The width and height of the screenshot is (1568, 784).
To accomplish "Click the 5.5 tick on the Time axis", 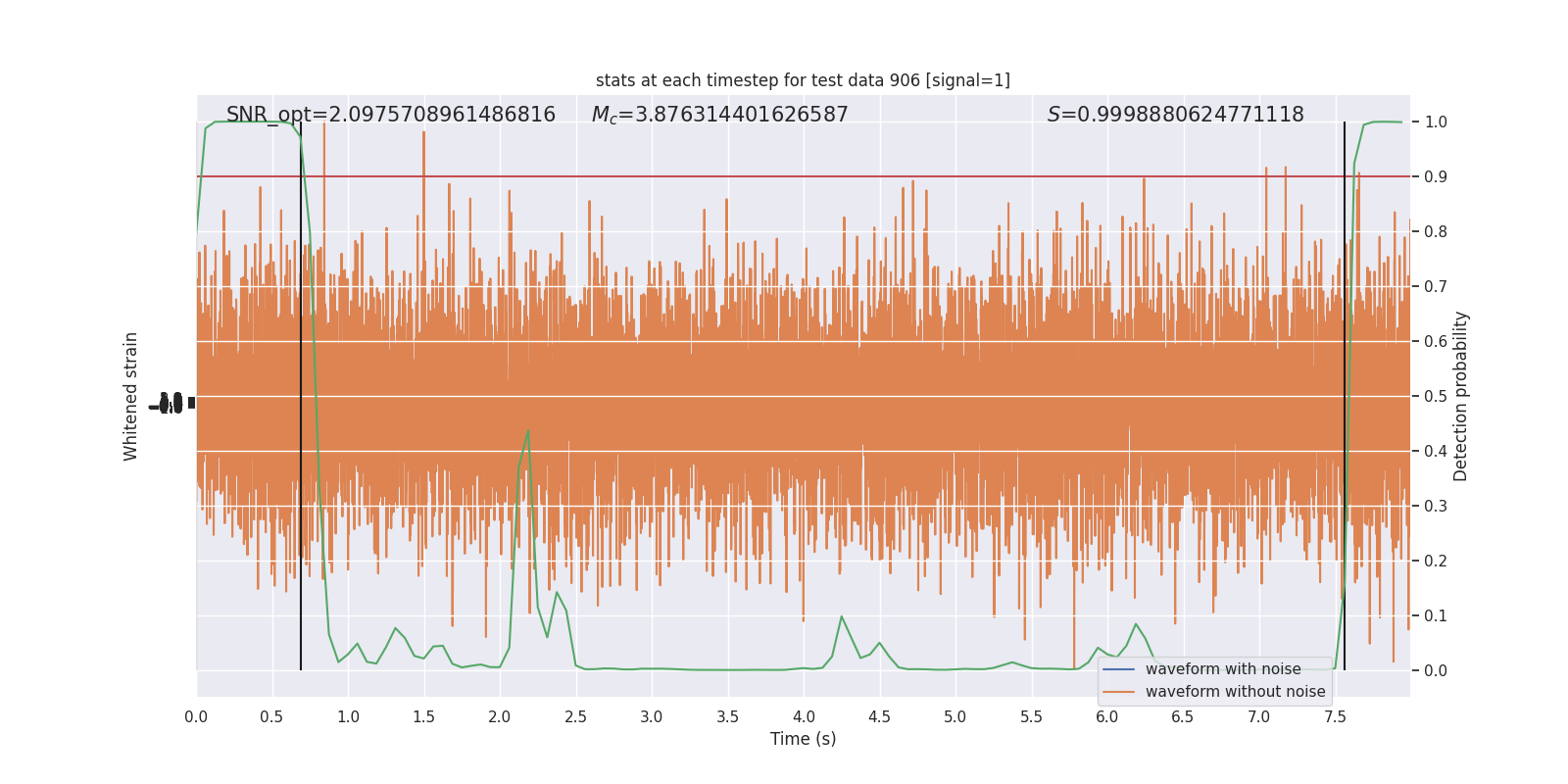I will click(x=1032, y=716).
